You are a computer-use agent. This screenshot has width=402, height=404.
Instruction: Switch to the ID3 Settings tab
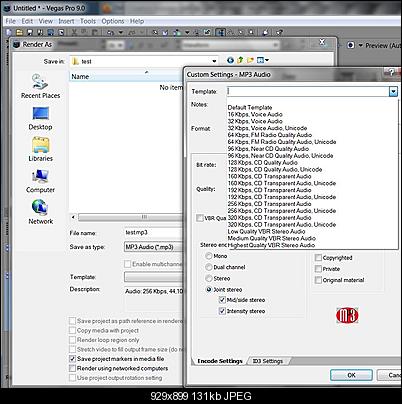[x=268, y=361]
